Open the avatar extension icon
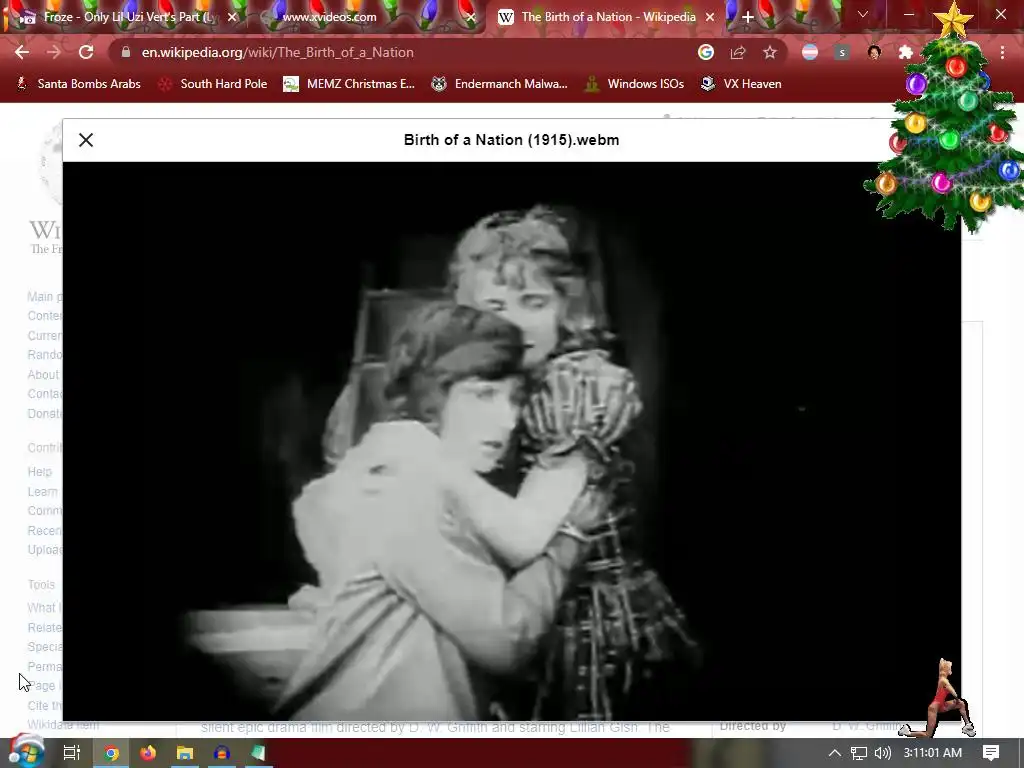The image size is (1024, 768). tap(874, 52)
